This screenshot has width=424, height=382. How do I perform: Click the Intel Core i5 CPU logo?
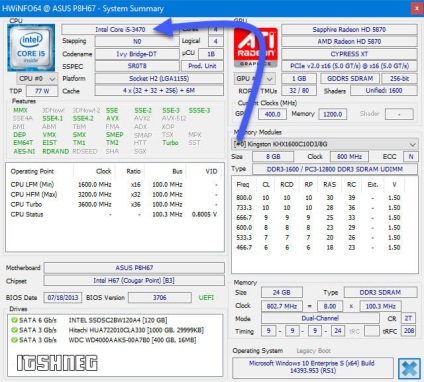point(31,47)
